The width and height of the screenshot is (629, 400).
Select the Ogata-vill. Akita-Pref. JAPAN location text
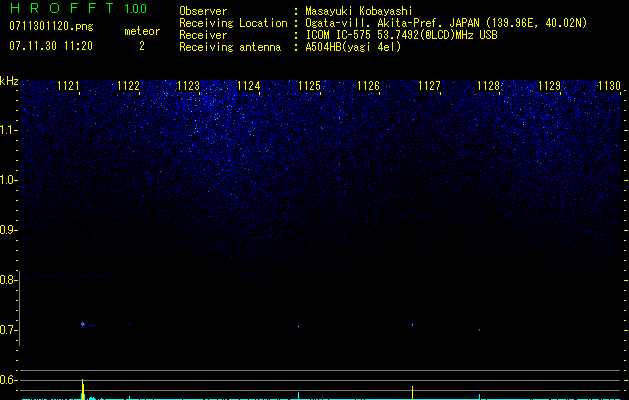(446, 23)
